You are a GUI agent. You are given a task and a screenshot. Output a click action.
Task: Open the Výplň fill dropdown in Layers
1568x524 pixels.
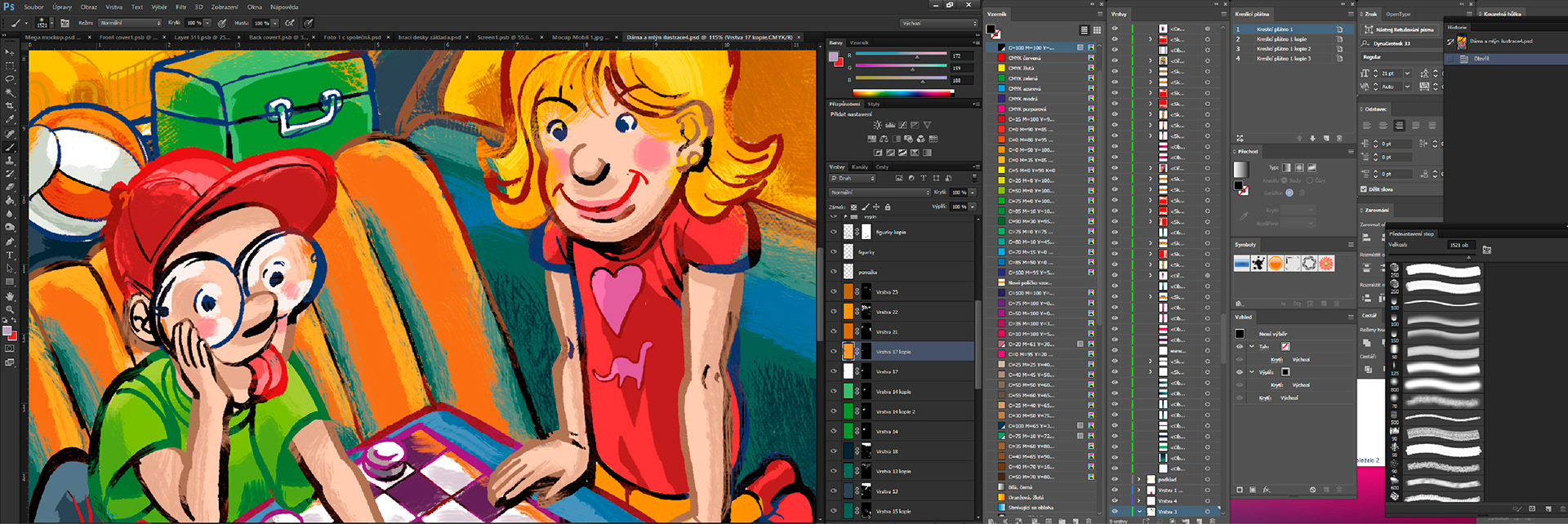(972, 206)
